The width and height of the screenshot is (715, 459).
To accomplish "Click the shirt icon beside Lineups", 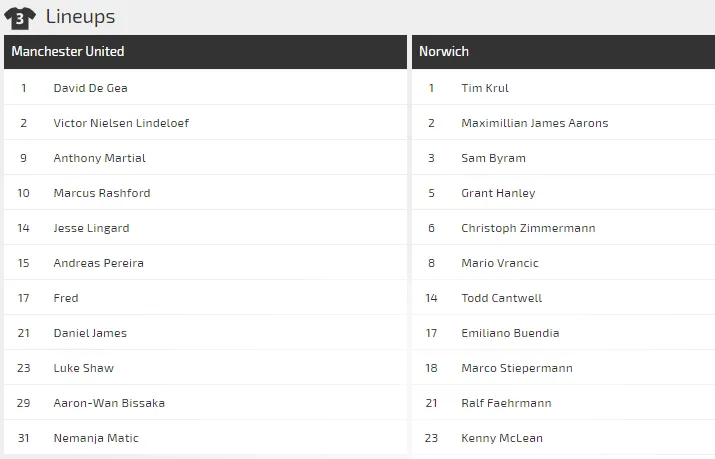I will (20, 17).
